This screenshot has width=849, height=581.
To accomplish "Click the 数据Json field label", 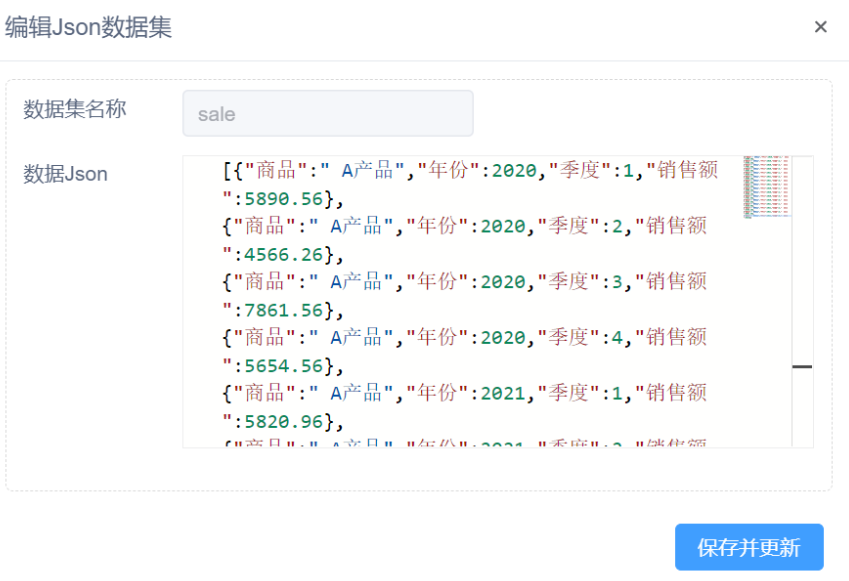I will 65,174.
